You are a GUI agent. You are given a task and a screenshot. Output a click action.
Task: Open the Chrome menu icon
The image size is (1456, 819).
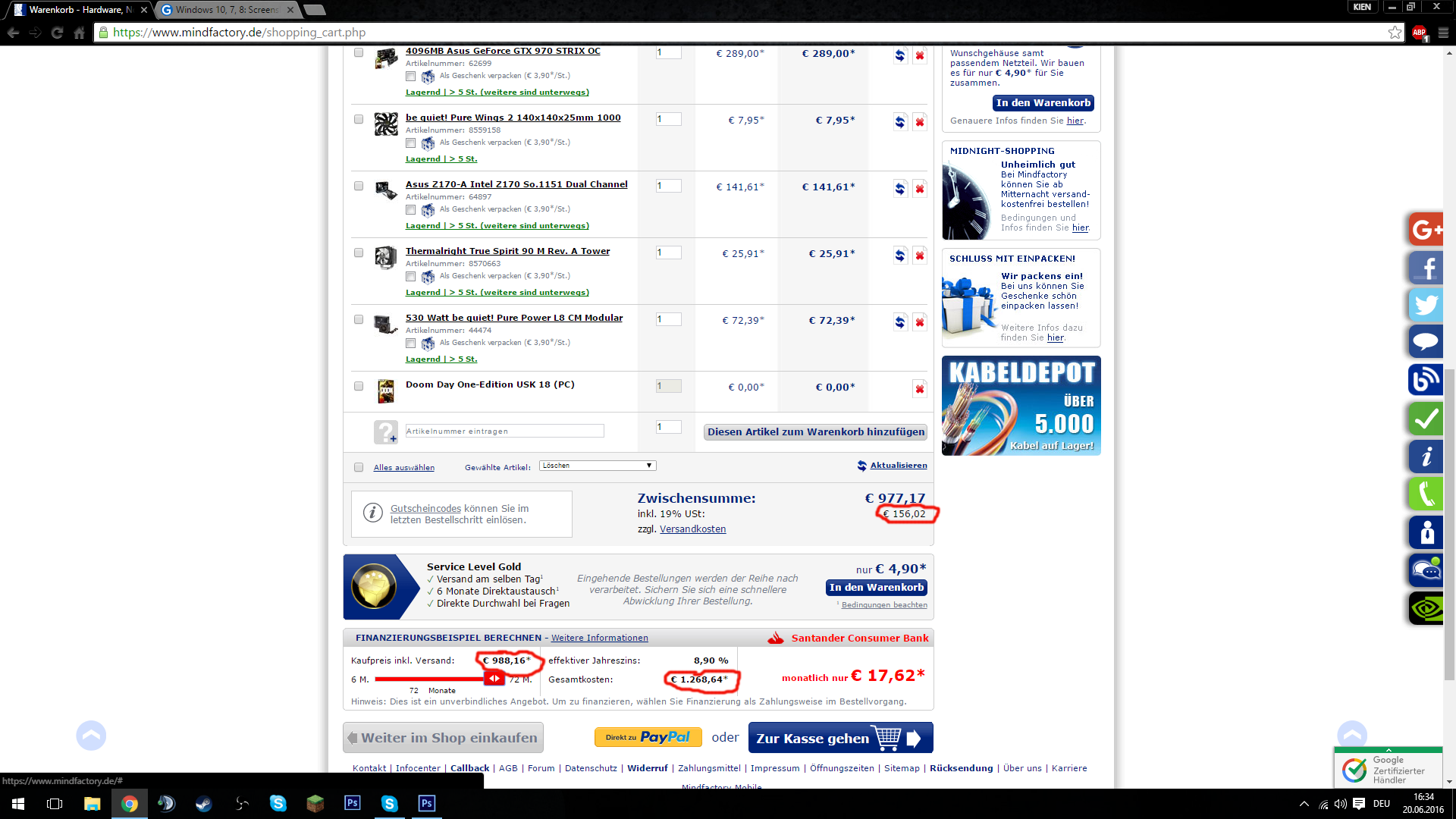click(1443, 33)
